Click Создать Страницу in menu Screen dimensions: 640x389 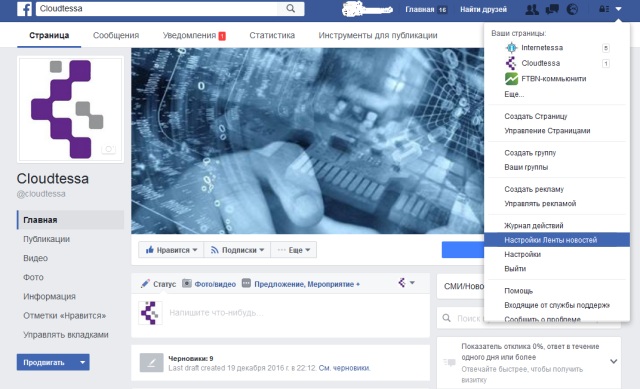coord(536,116)
